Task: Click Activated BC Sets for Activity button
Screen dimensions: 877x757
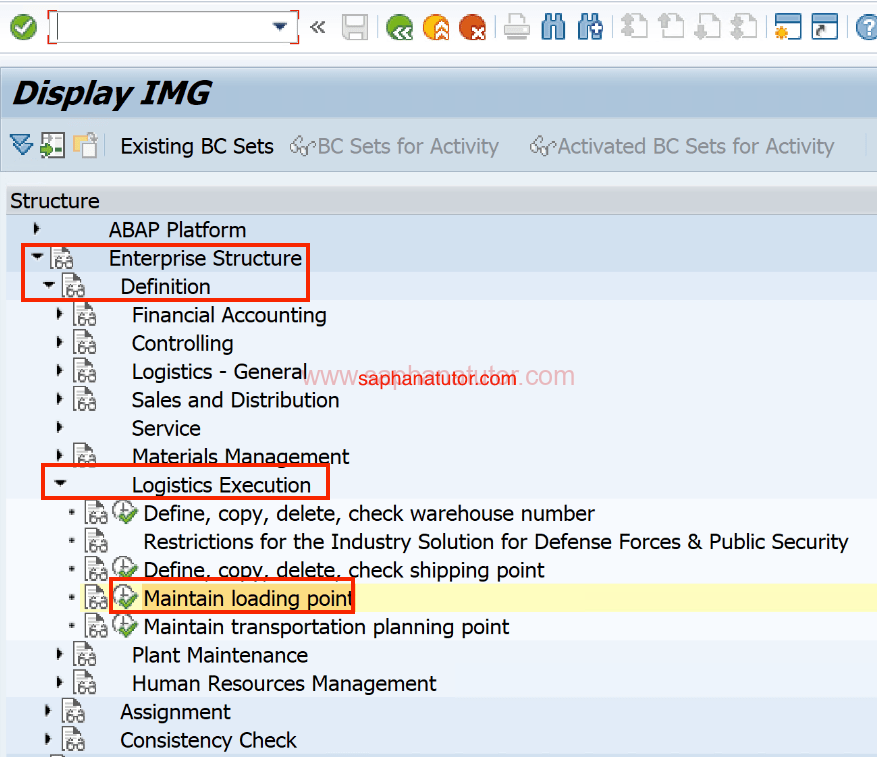Action: coord(682,147)
